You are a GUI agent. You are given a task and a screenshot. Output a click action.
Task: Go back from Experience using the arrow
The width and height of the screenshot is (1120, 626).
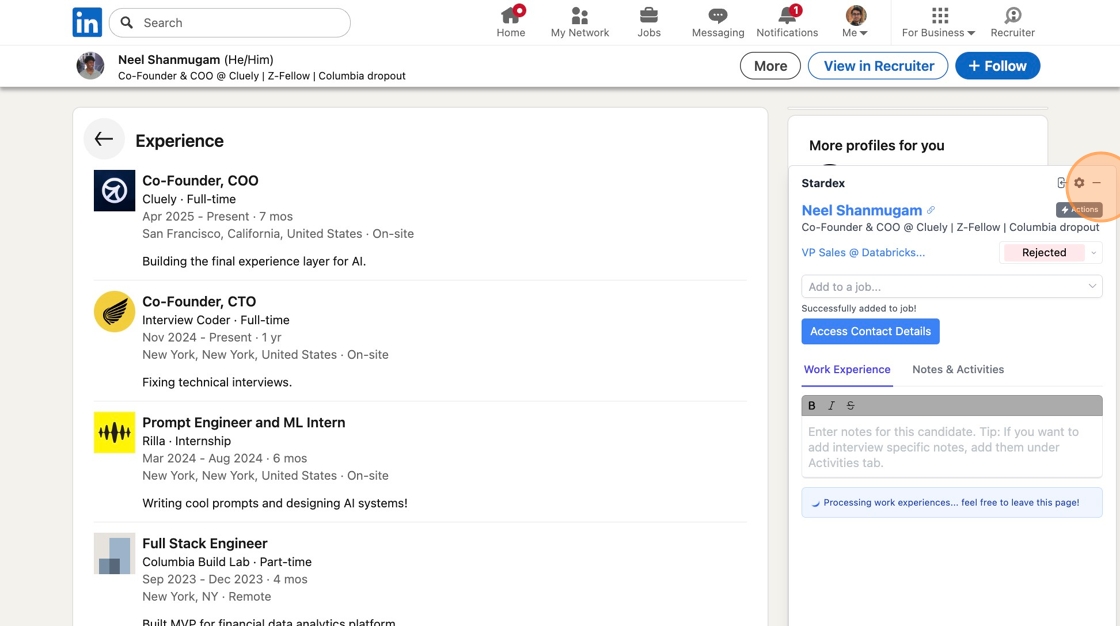click(104, 139)
